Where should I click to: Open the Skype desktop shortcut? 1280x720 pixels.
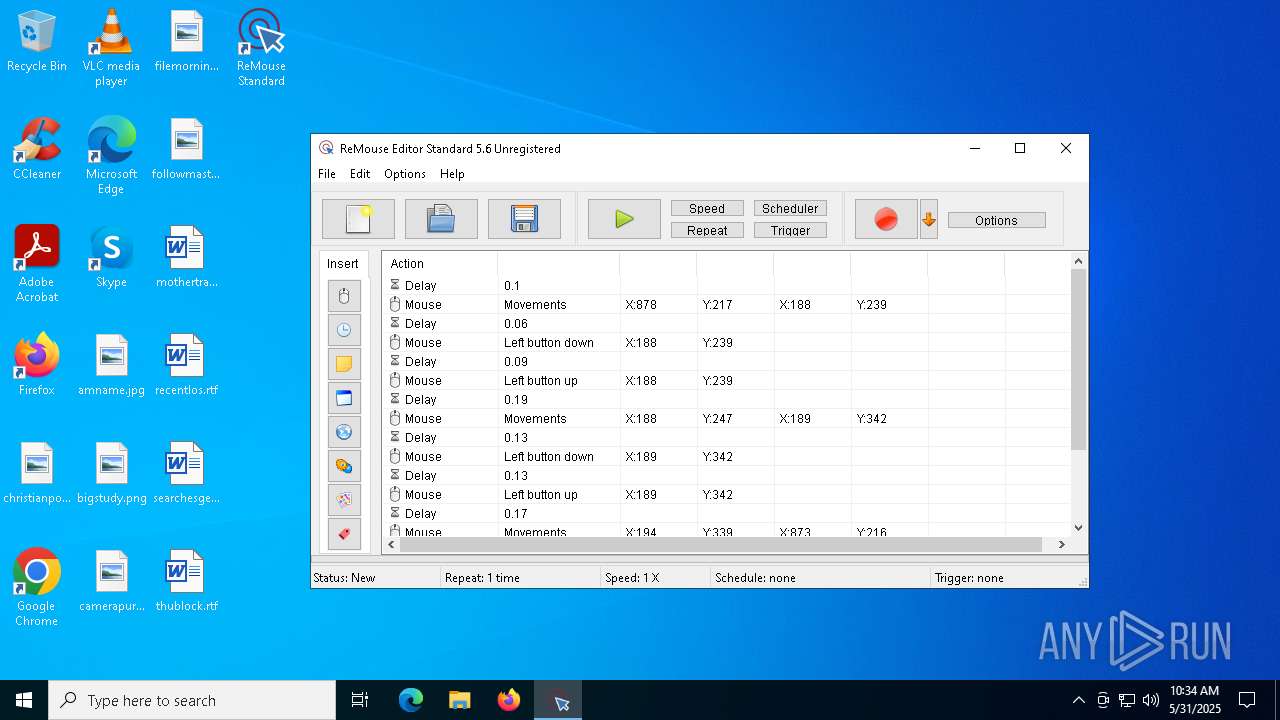click(x=111, y=256)
